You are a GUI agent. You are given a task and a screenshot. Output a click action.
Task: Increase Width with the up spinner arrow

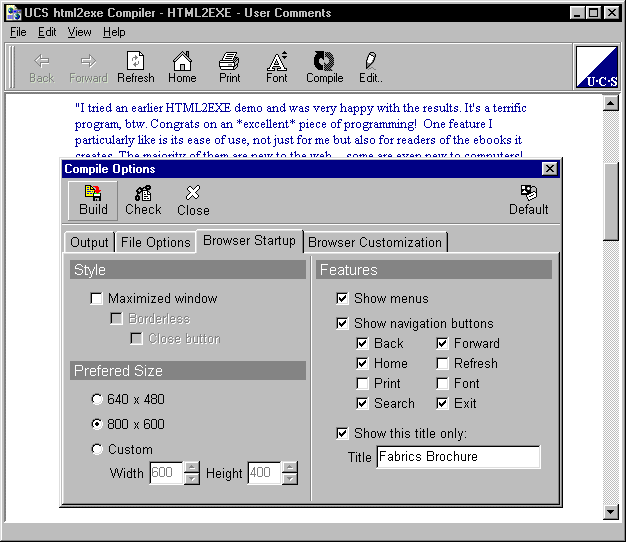pyautogui.click(x=192, y=467)
